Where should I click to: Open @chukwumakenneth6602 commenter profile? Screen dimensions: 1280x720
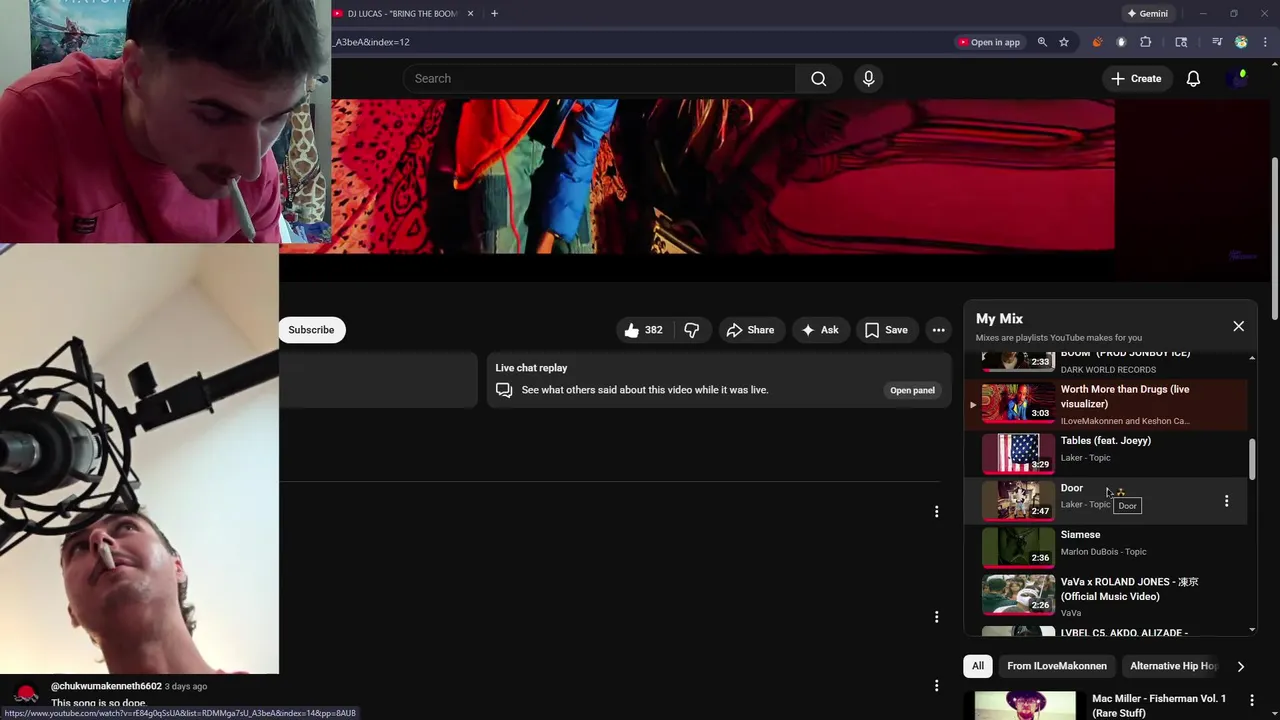[x=106, y=686]
